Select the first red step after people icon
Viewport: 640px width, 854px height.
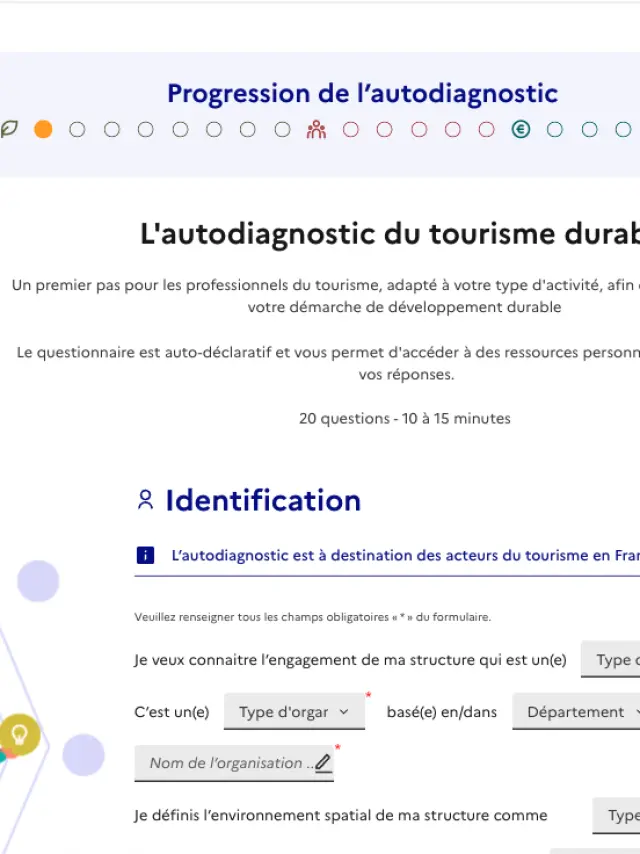[x=350, y=129]
